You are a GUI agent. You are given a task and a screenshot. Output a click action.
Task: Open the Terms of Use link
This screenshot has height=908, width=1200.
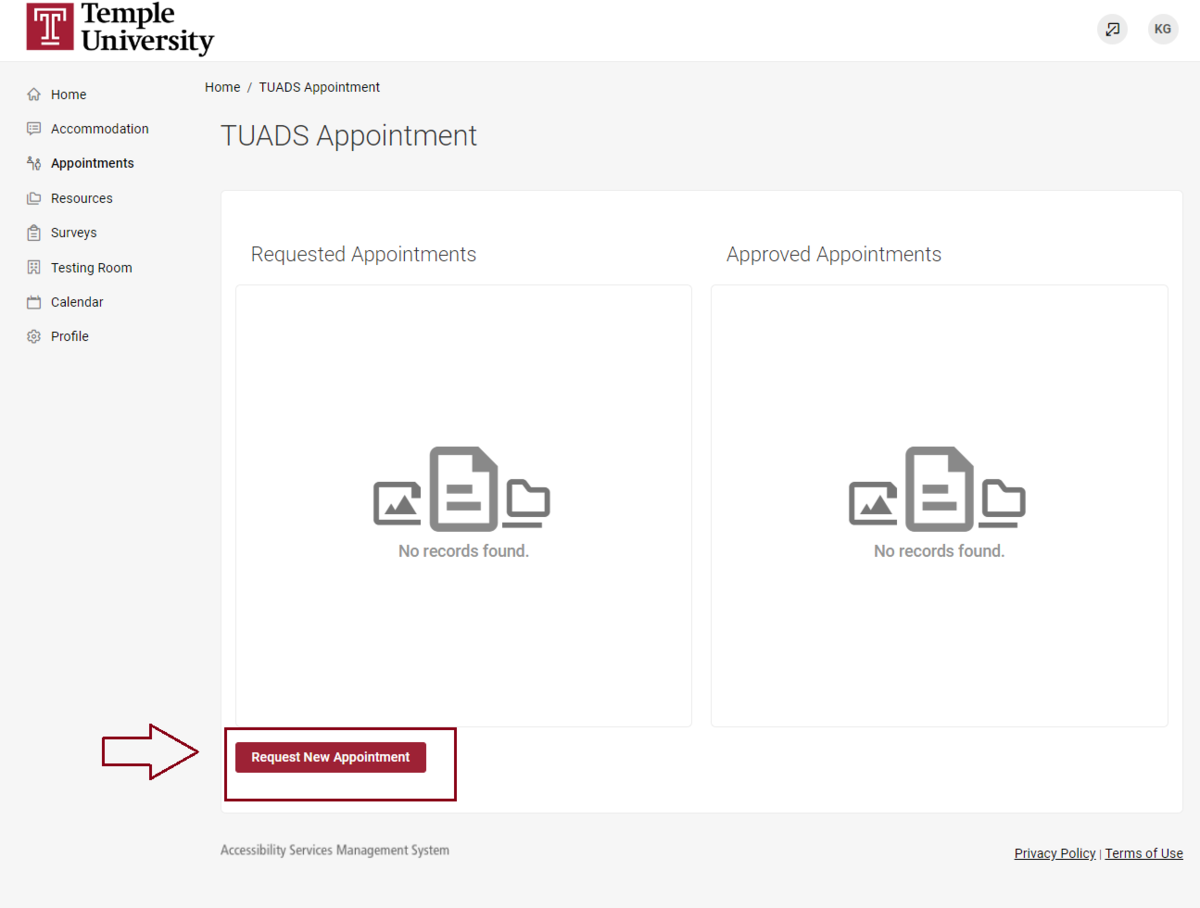(1144, 853)
